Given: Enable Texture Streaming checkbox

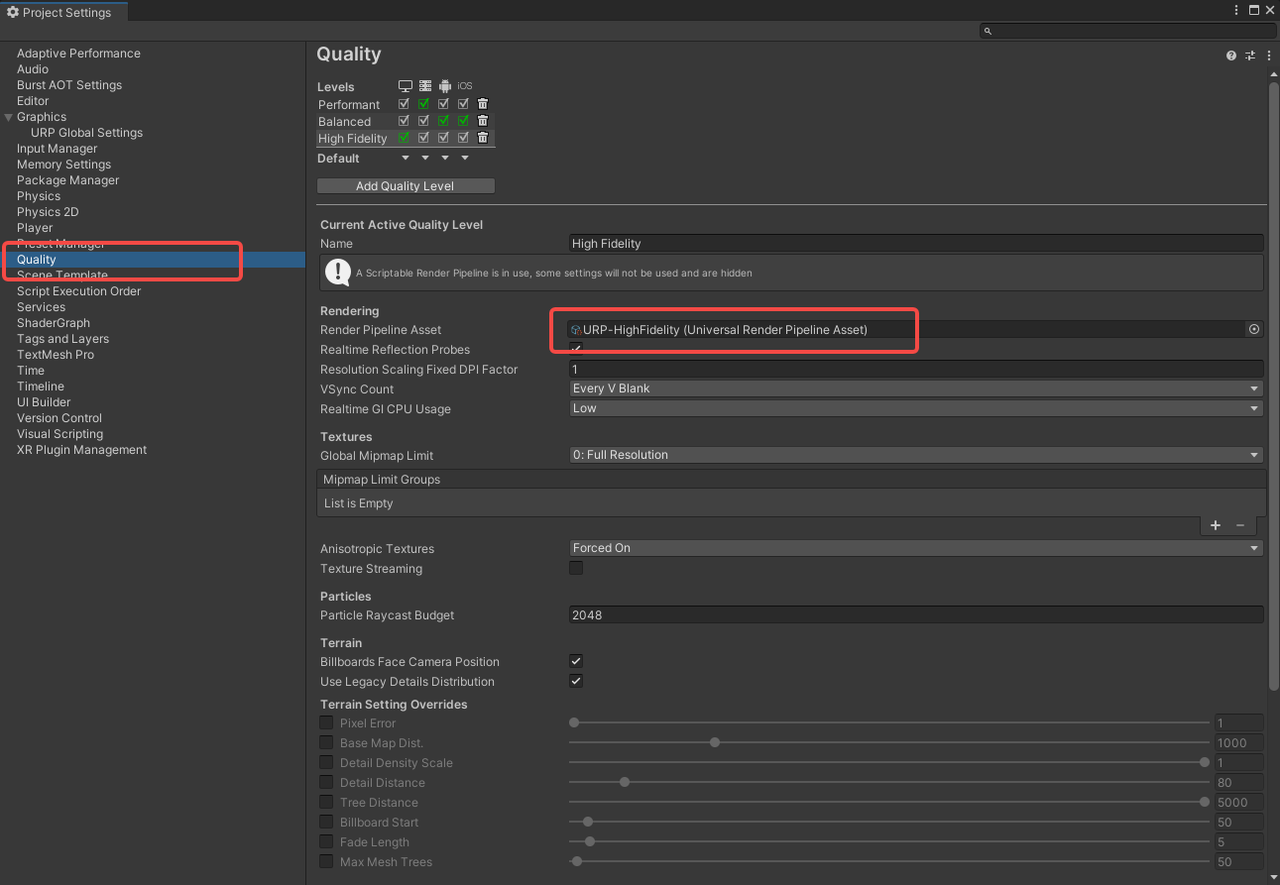Looking at the screenshot, I should tap(576, 568).
